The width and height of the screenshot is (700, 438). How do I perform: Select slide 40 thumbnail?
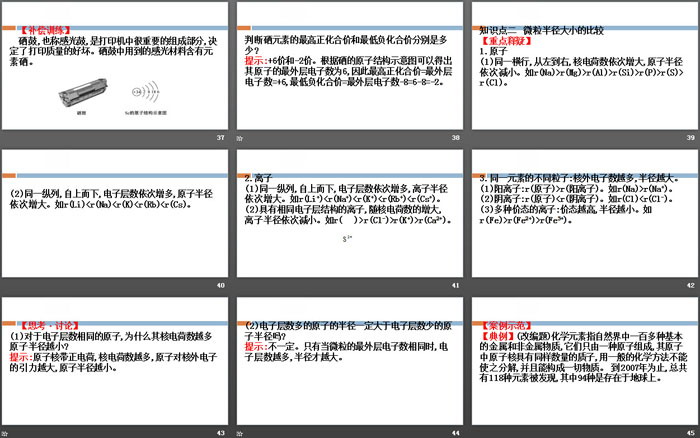click(116, 212)
